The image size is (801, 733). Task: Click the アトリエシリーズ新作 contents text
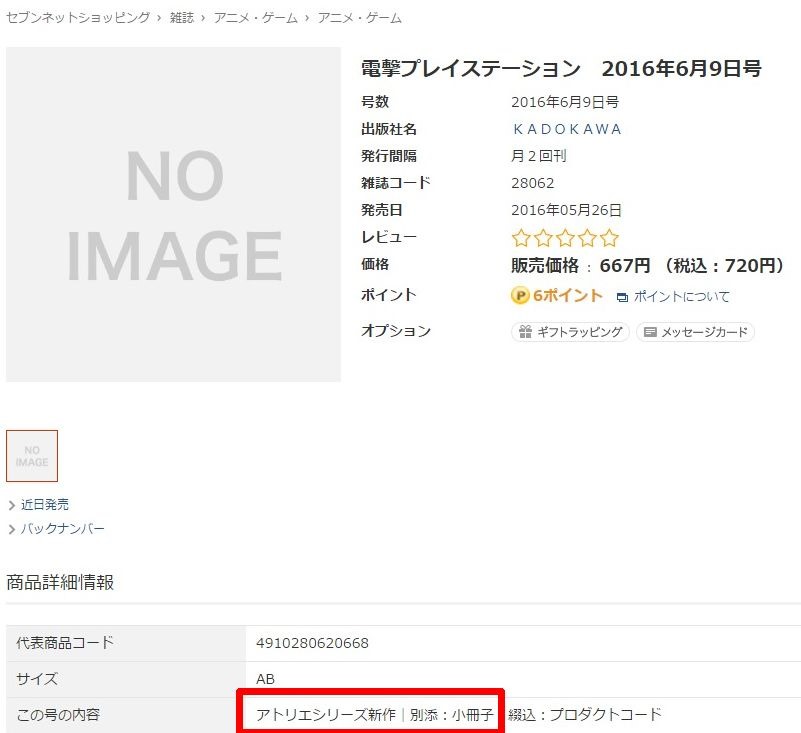coord(326,715)
